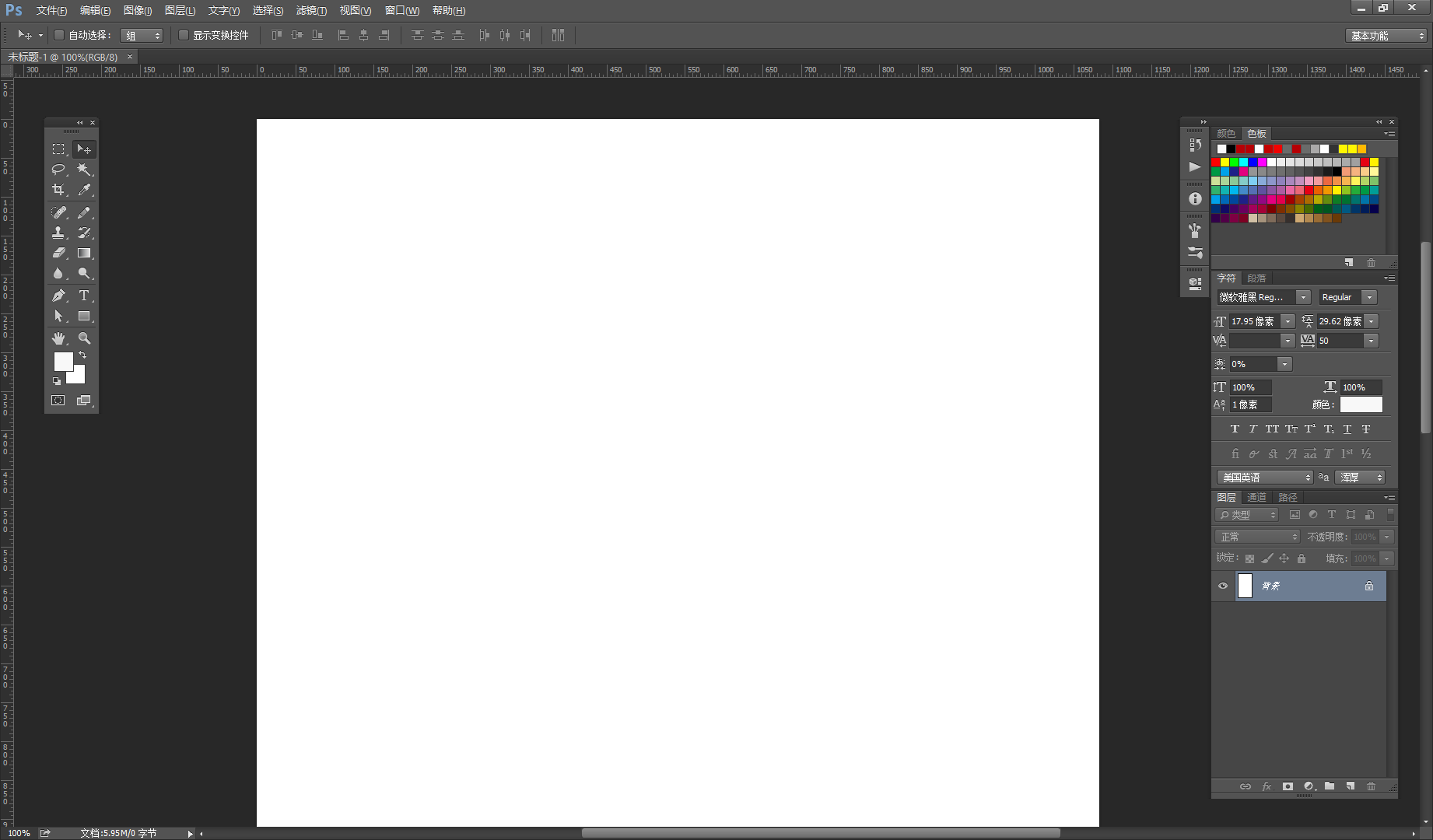Select the Brush tool
1433x840 pixels.
click(84, 212)
